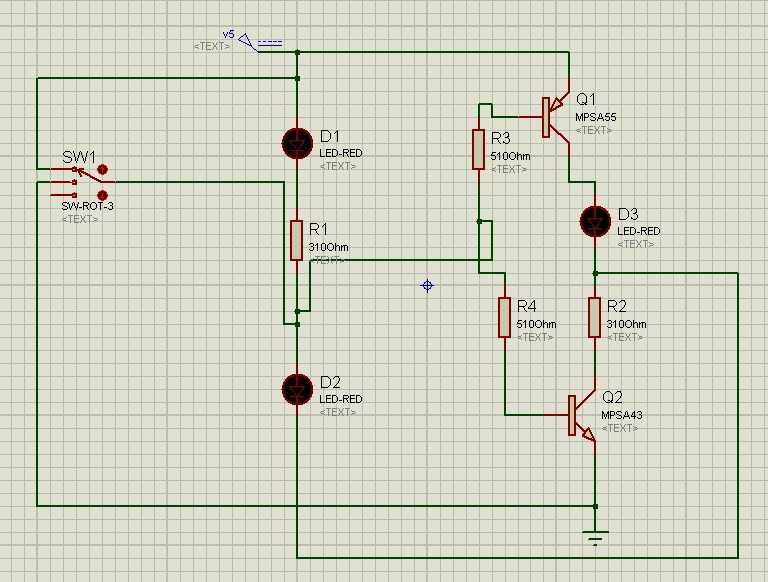768x582 pixels.
Task: Click the <TEXT> placeholder under R4's 510Ohm
Action: click(535, 337)
